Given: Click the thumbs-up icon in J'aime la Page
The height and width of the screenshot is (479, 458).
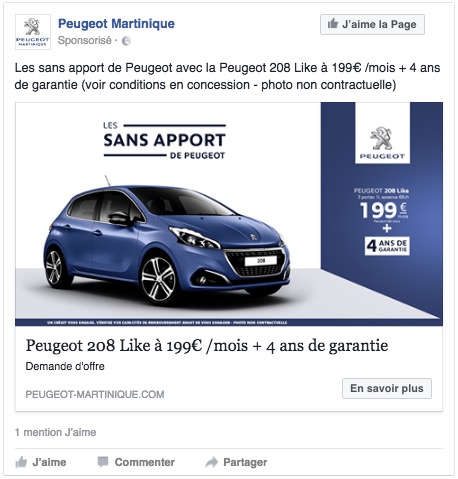Looking at the screenshot, I should [333, 24].
